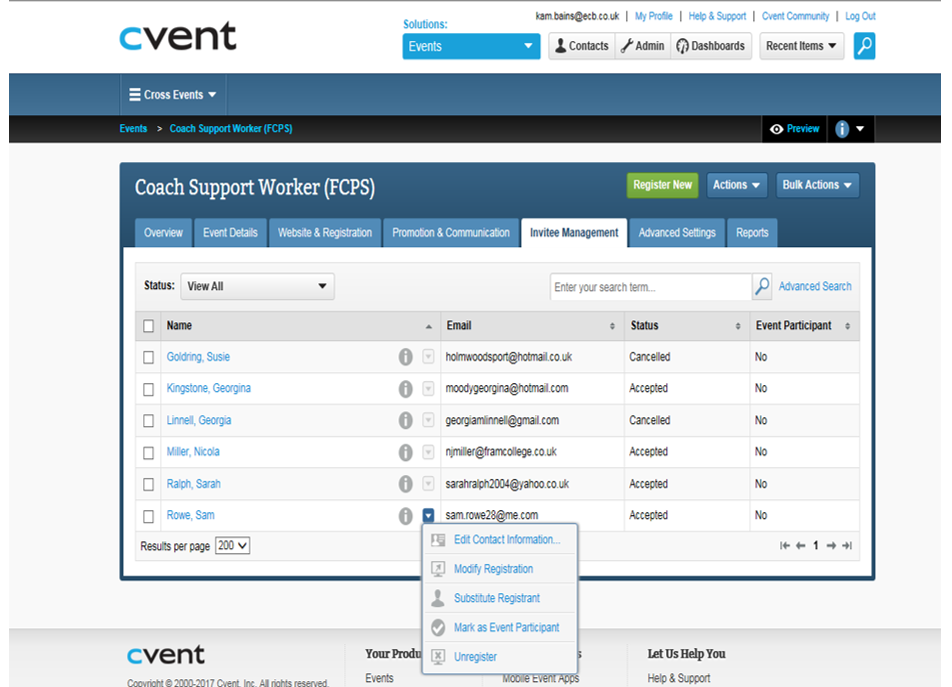This screenshot has width=952, height=687.
Task: Click Events breadcrumb link
Action: coord(133,129)
